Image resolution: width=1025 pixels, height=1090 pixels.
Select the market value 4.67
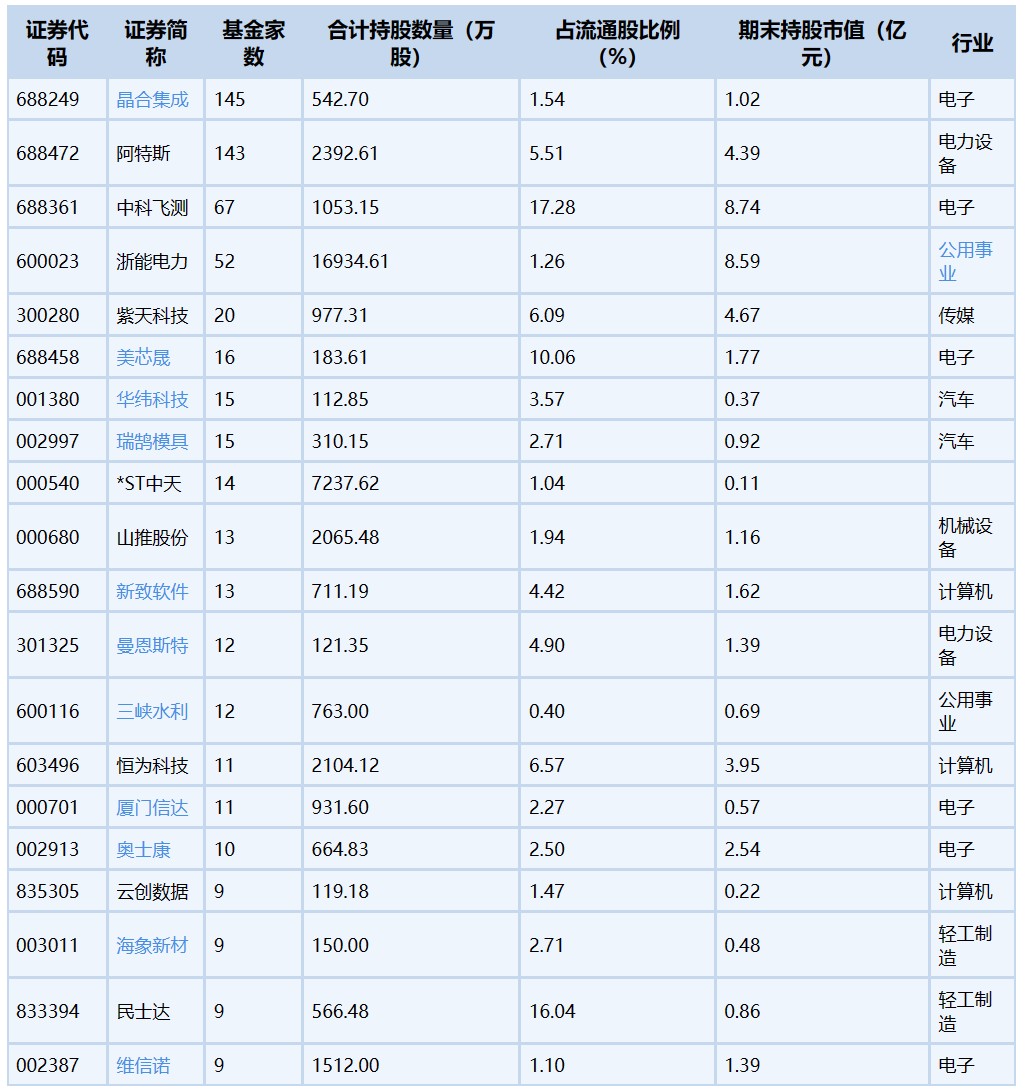click(x=742, y=316)
